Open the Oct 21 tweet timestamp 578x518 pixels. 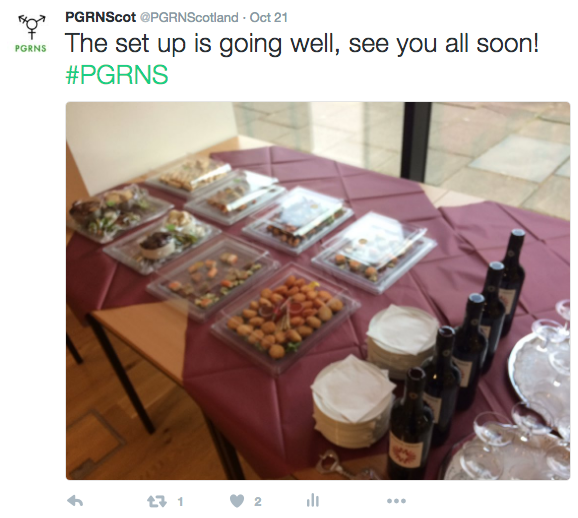coord(269,17)
